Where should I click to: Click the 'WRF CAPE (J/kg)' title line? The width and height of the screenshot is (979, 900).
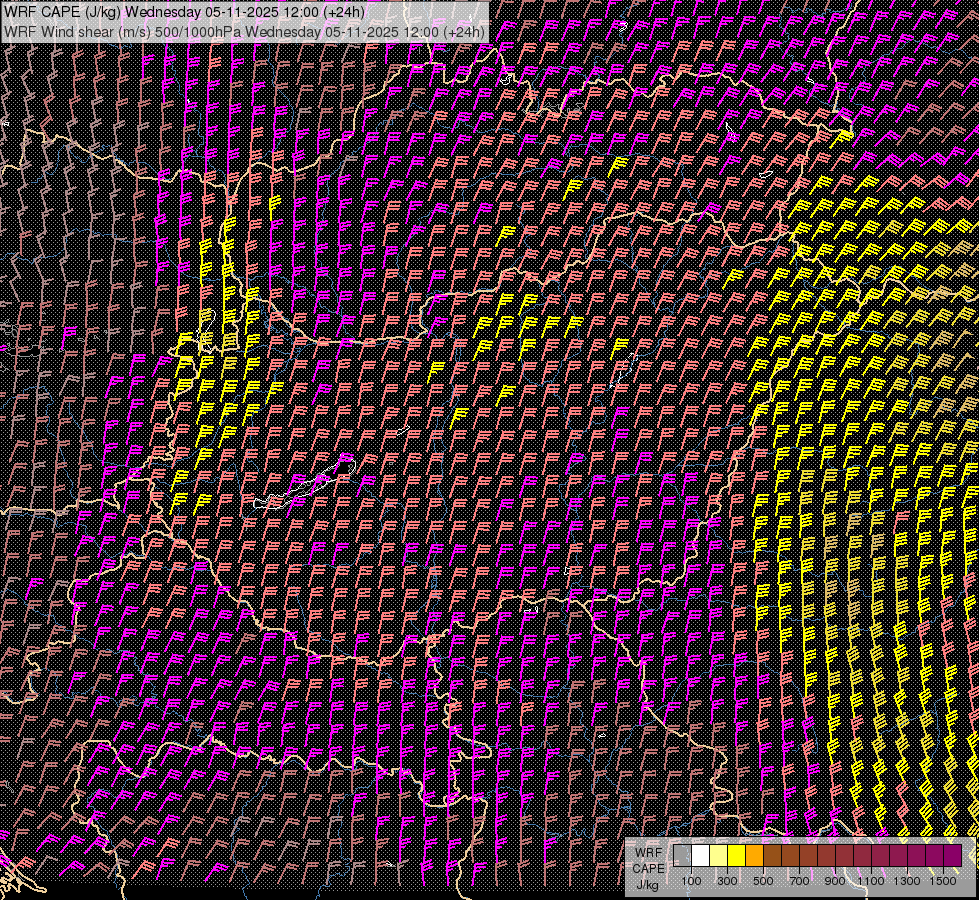pyautogui.click(x=185, y=12)
